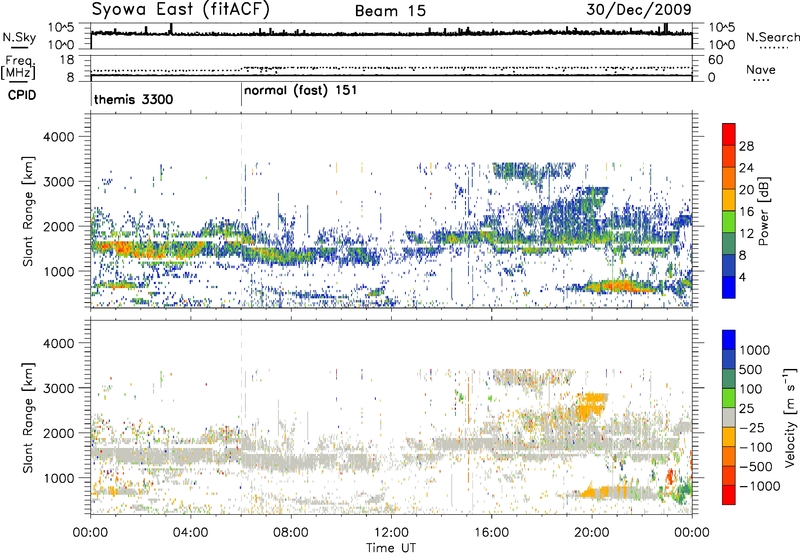Click the 'Velocity [m s-1]' colorbar title
Screen dimensions: 800x554
pyautogui.click(x=790, y=417)
